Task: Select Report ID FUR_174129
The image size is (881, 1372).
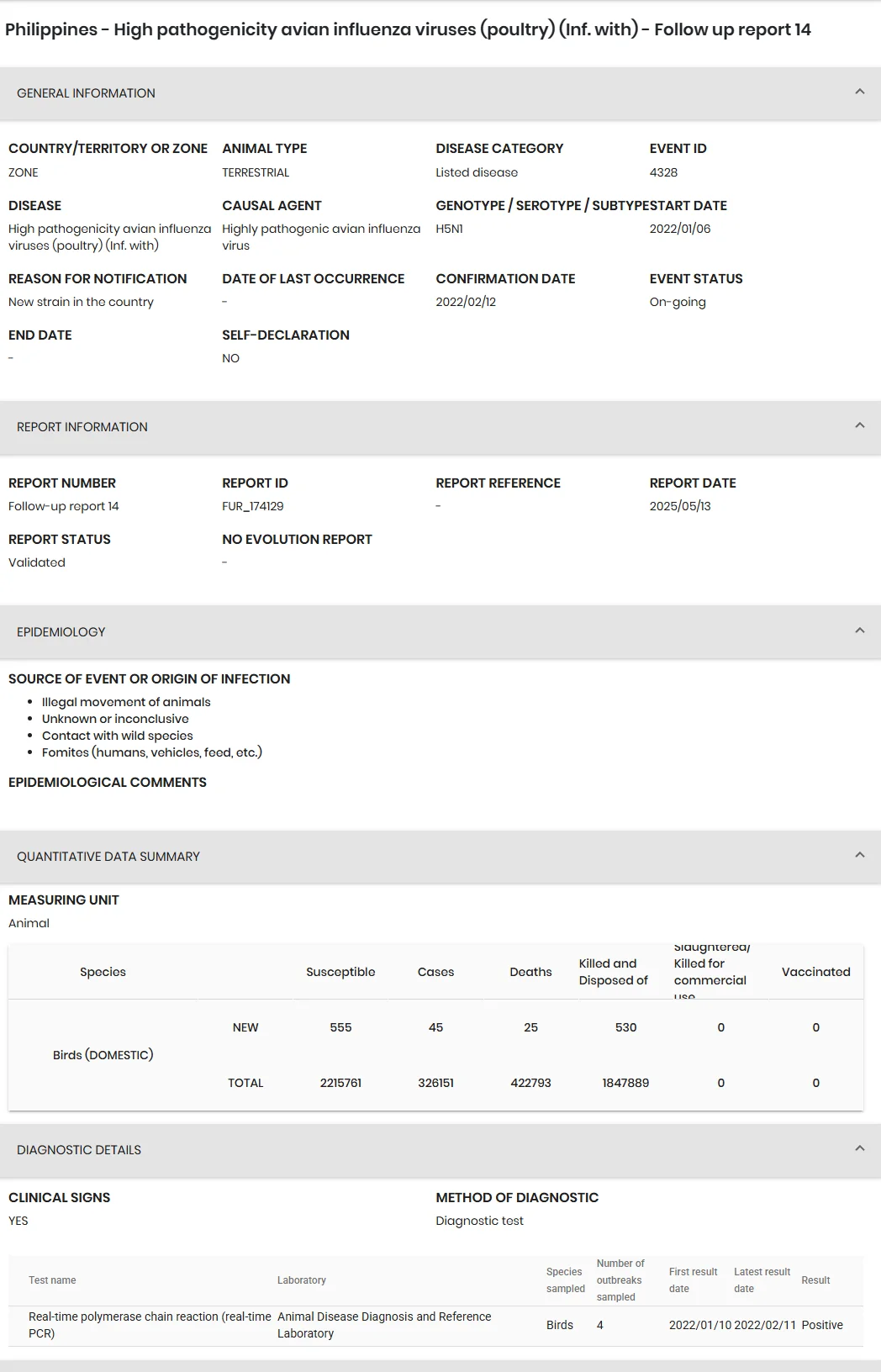Action: (x=253, y=506)
